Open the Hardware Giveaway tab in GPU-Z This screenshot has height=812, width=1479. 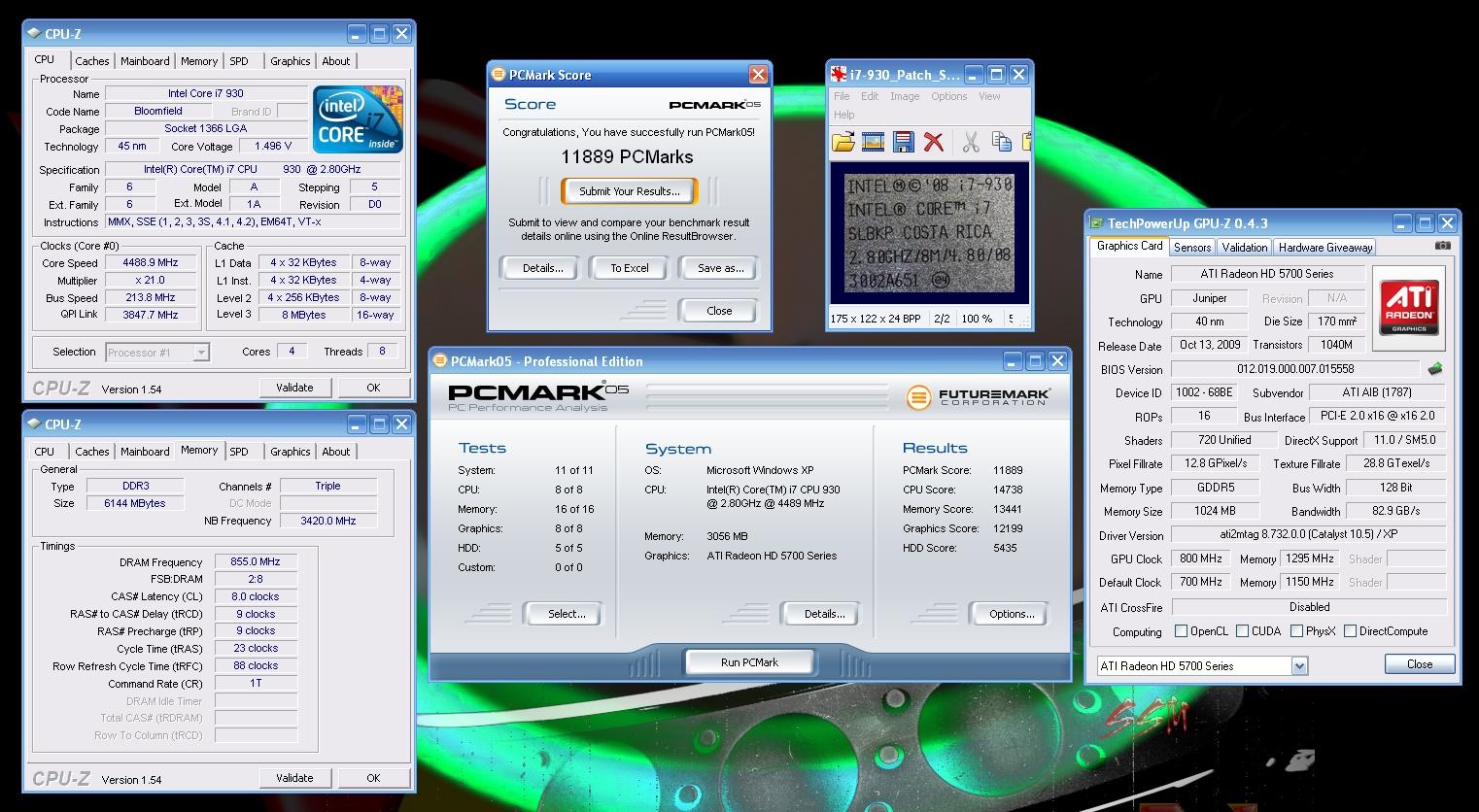tap(1325, 248)
